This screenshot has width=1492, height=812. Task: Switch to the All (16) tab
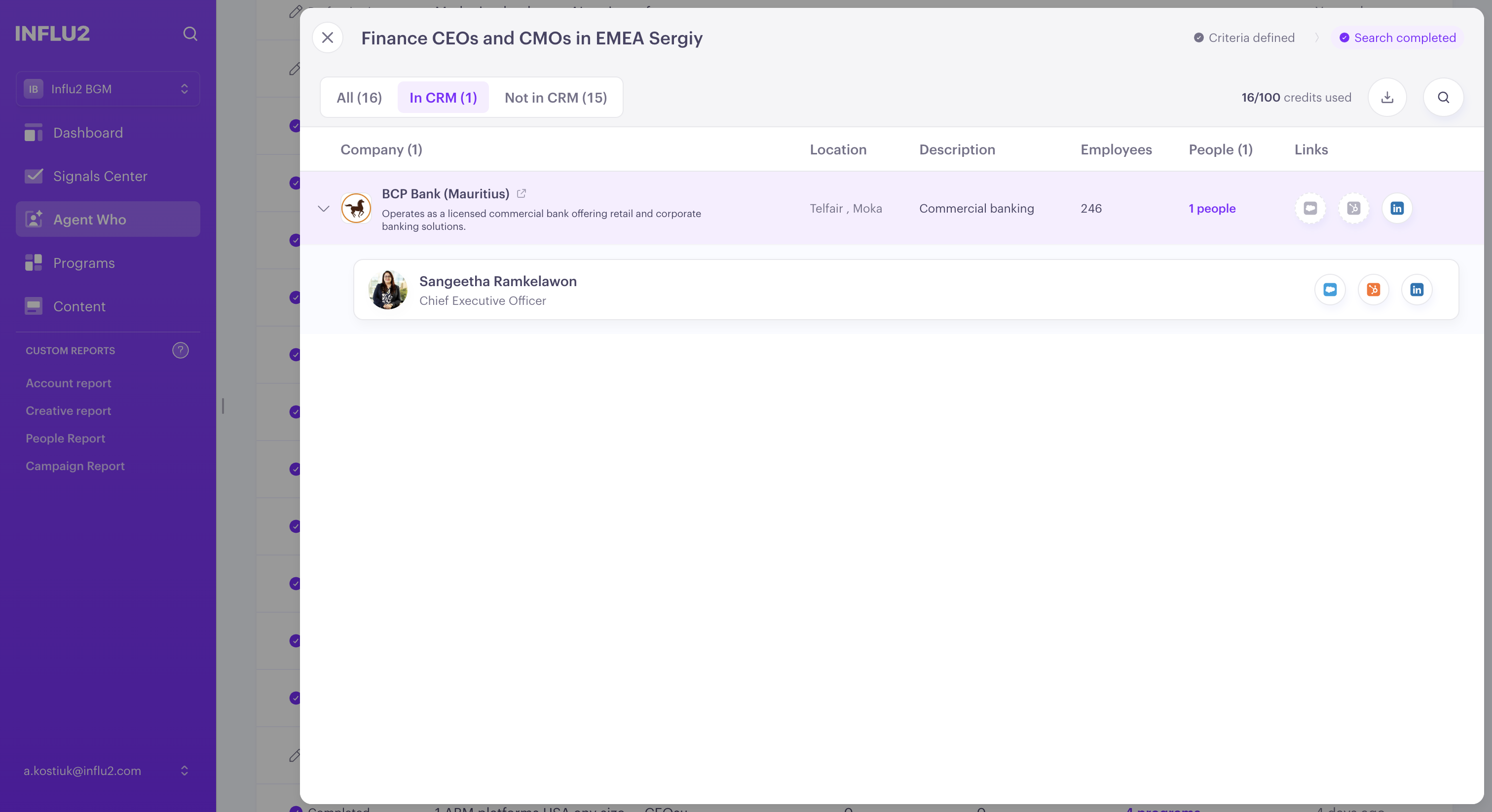pos(359,97)
